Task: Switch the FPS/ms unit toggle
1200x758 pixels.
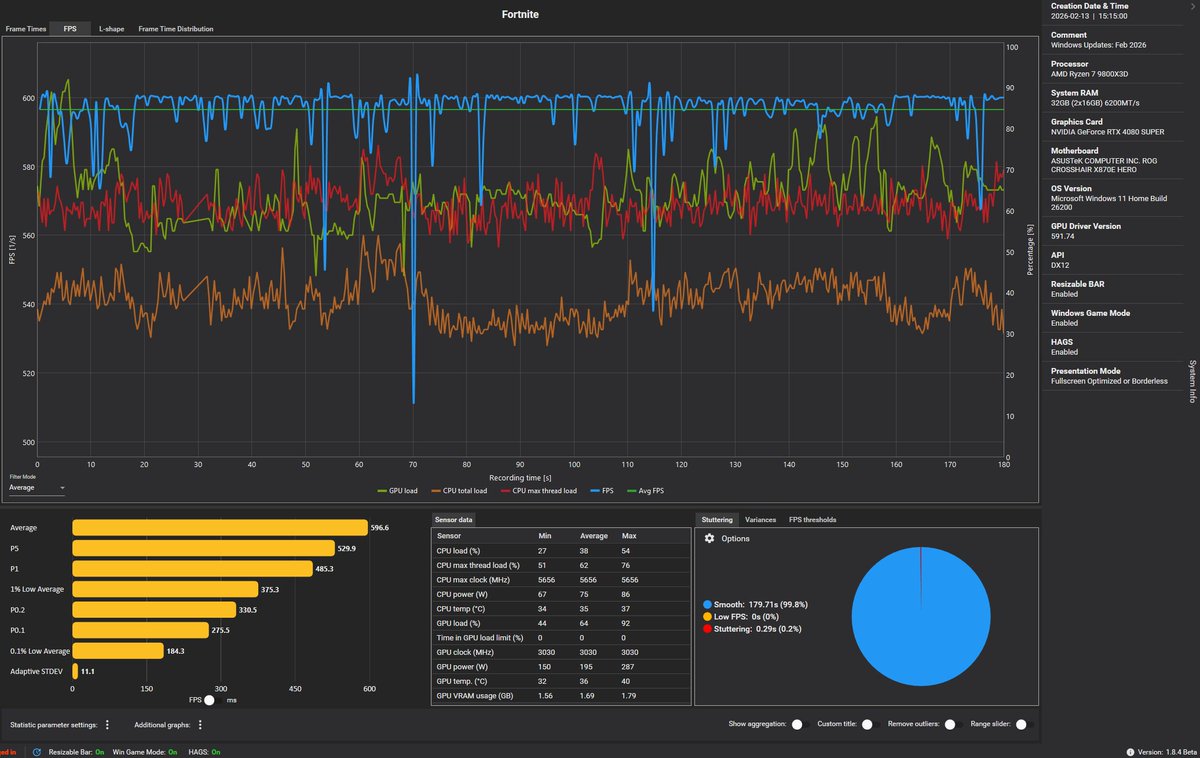Action: (x=208, y=700)
